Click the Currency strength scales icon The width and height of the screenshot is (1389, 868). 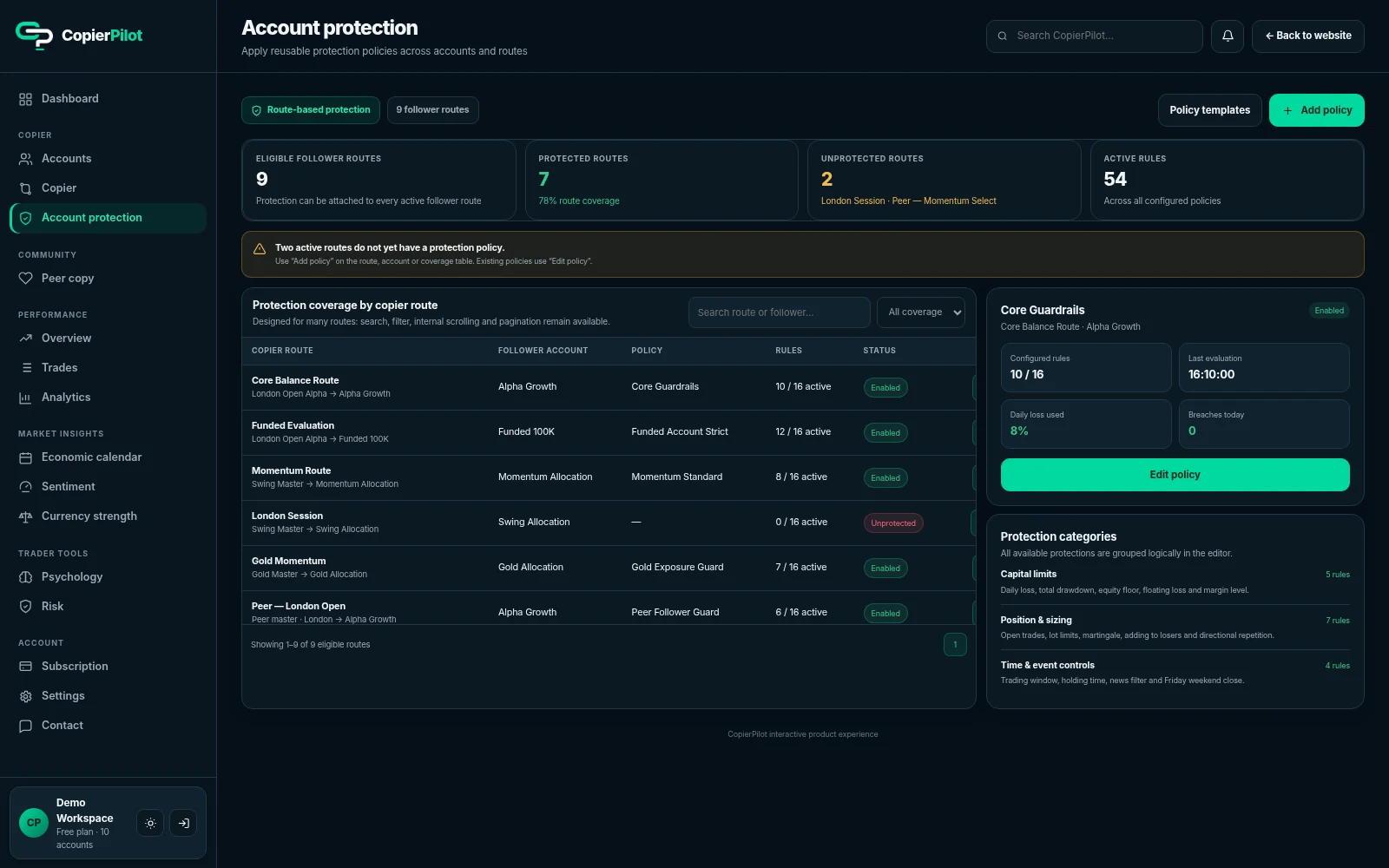click(x=25, y=516)
